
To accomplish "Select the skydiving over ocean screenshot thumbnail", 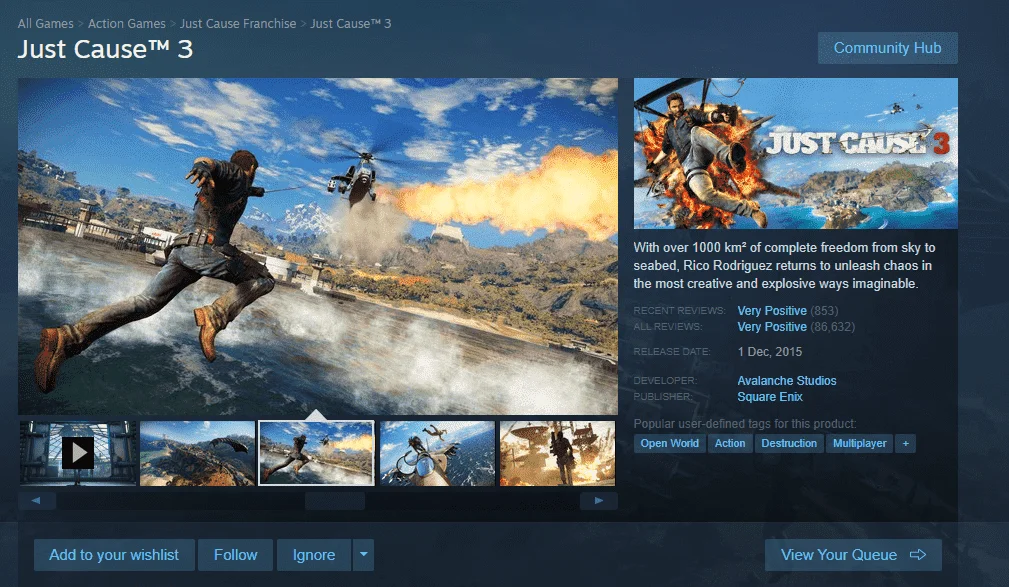I will tap(438, 453).
